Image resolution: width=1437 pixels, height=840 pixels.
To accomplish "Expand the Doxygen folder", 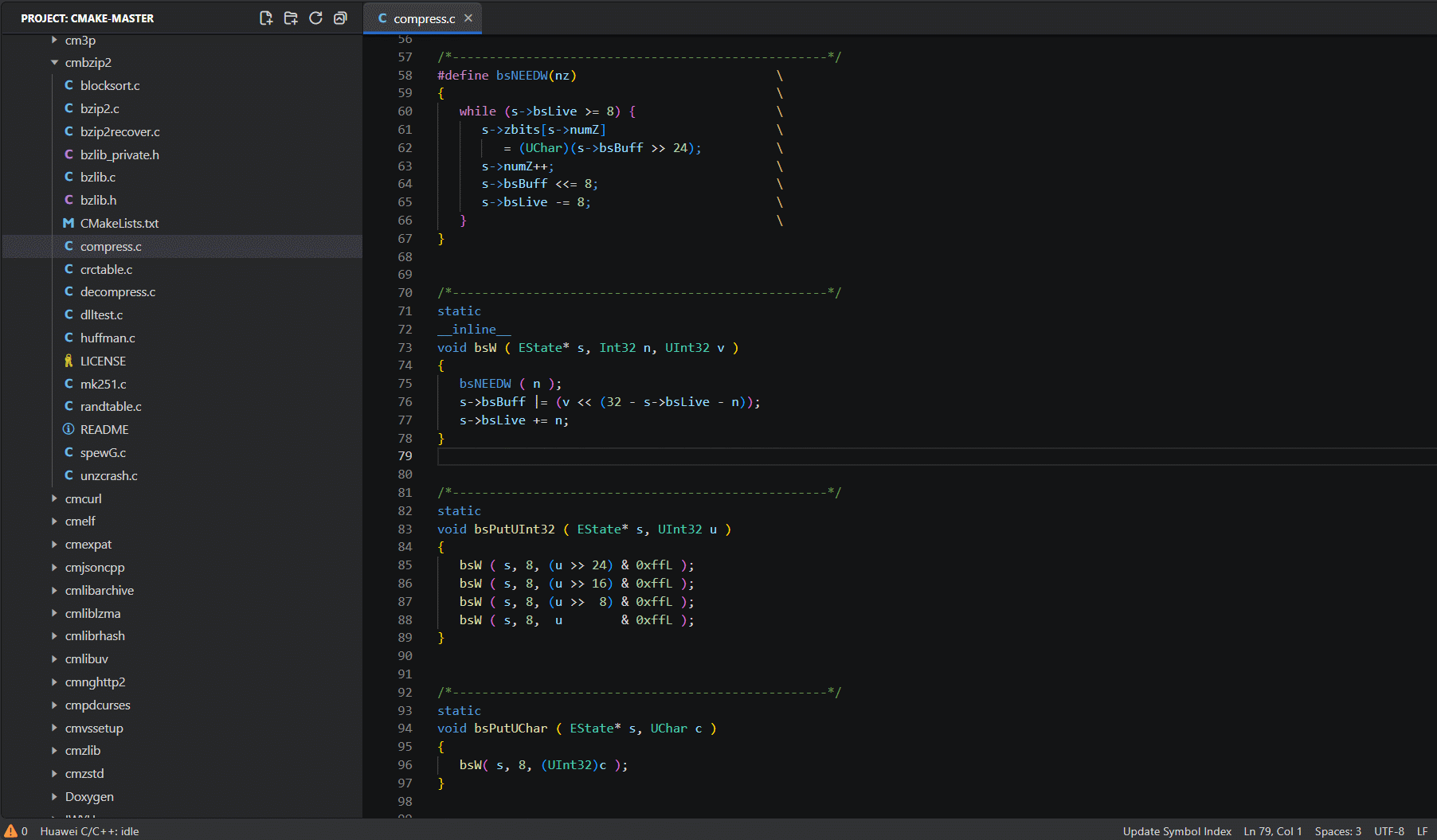I will (x=54, y=796).
